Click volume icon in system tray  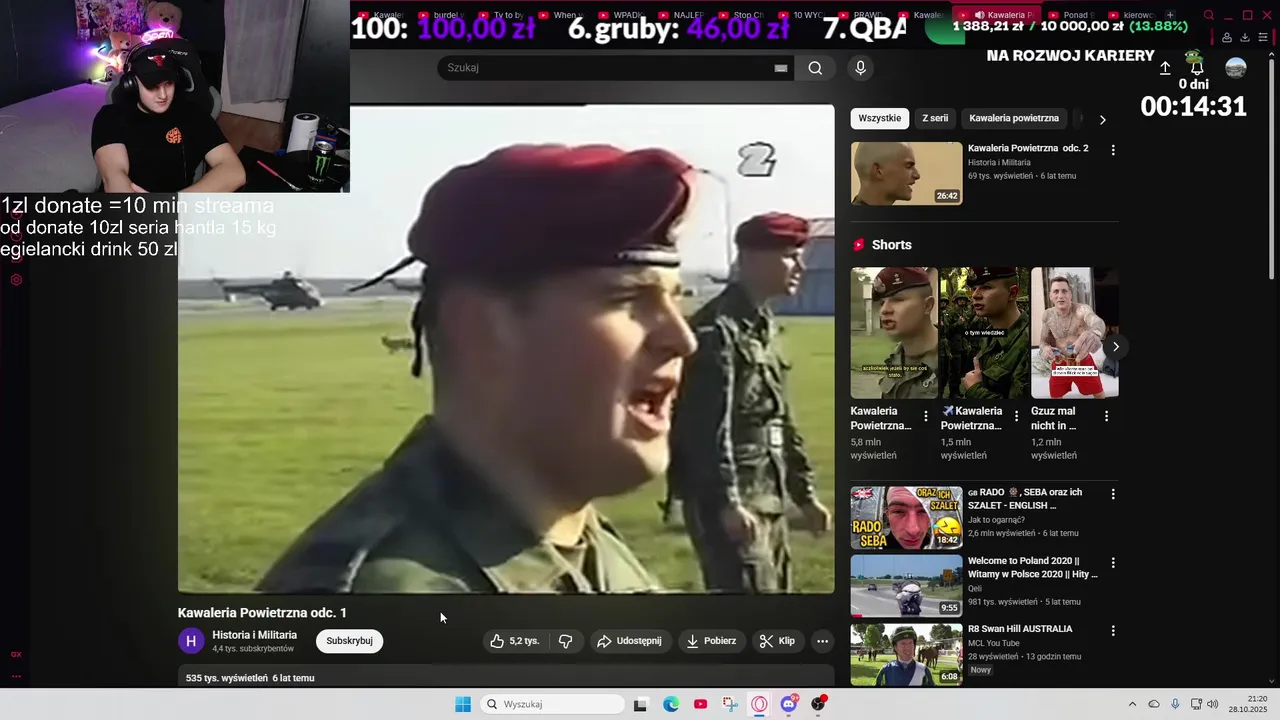[x=1212, y=704]
